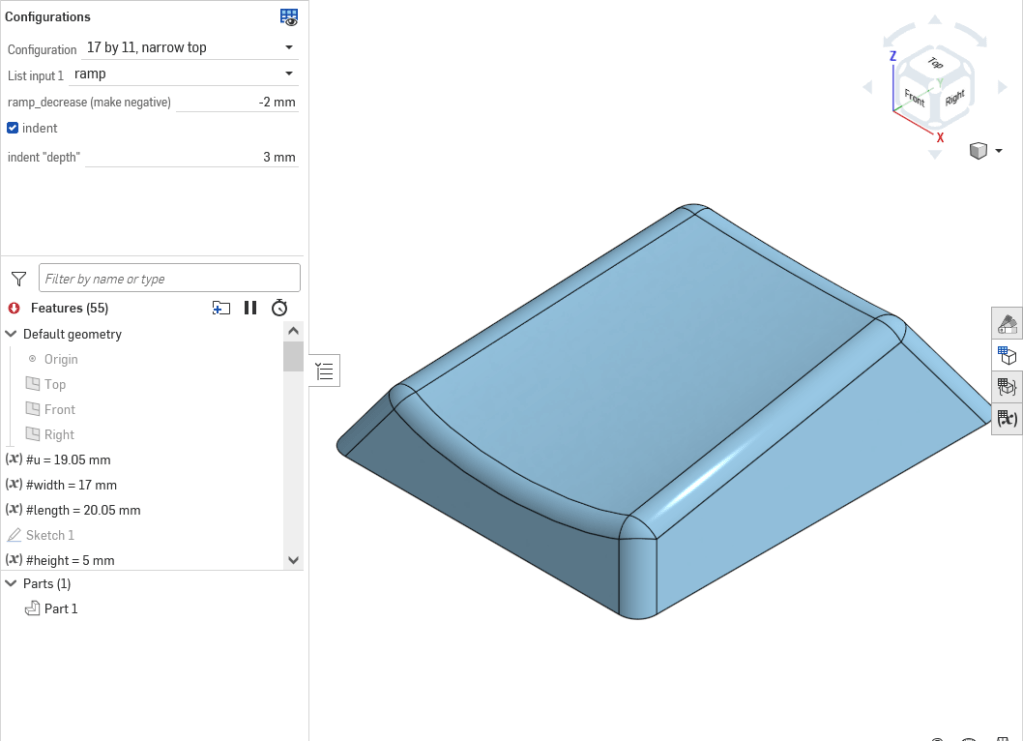1023x741 pixels.
Task: Collapse the Default geometry group
Action: pyautogui.click(x=11, y=334)
